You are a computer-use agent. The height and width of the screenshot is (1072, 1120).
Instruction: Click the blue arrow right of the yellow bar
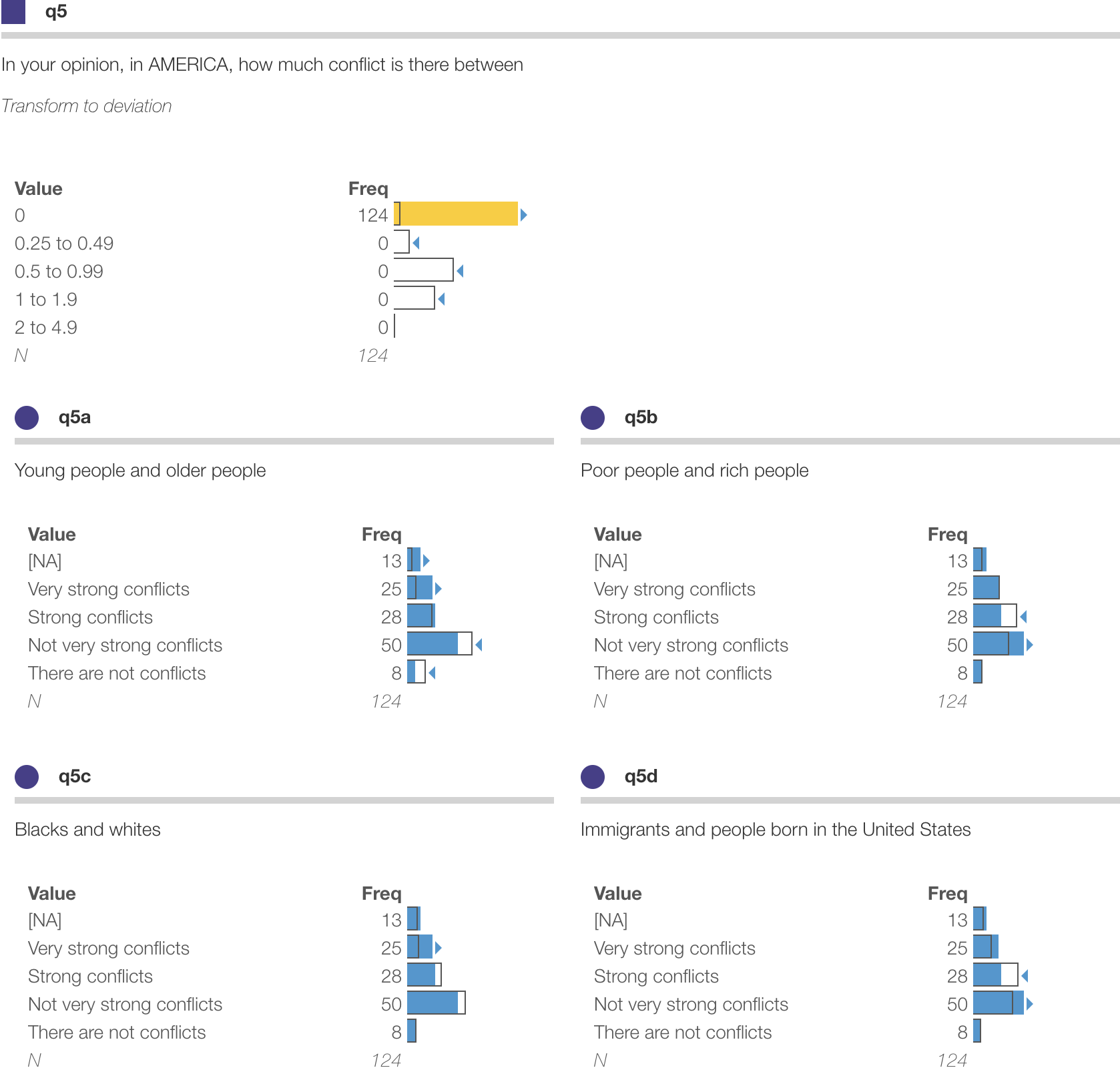coord(524,215)
